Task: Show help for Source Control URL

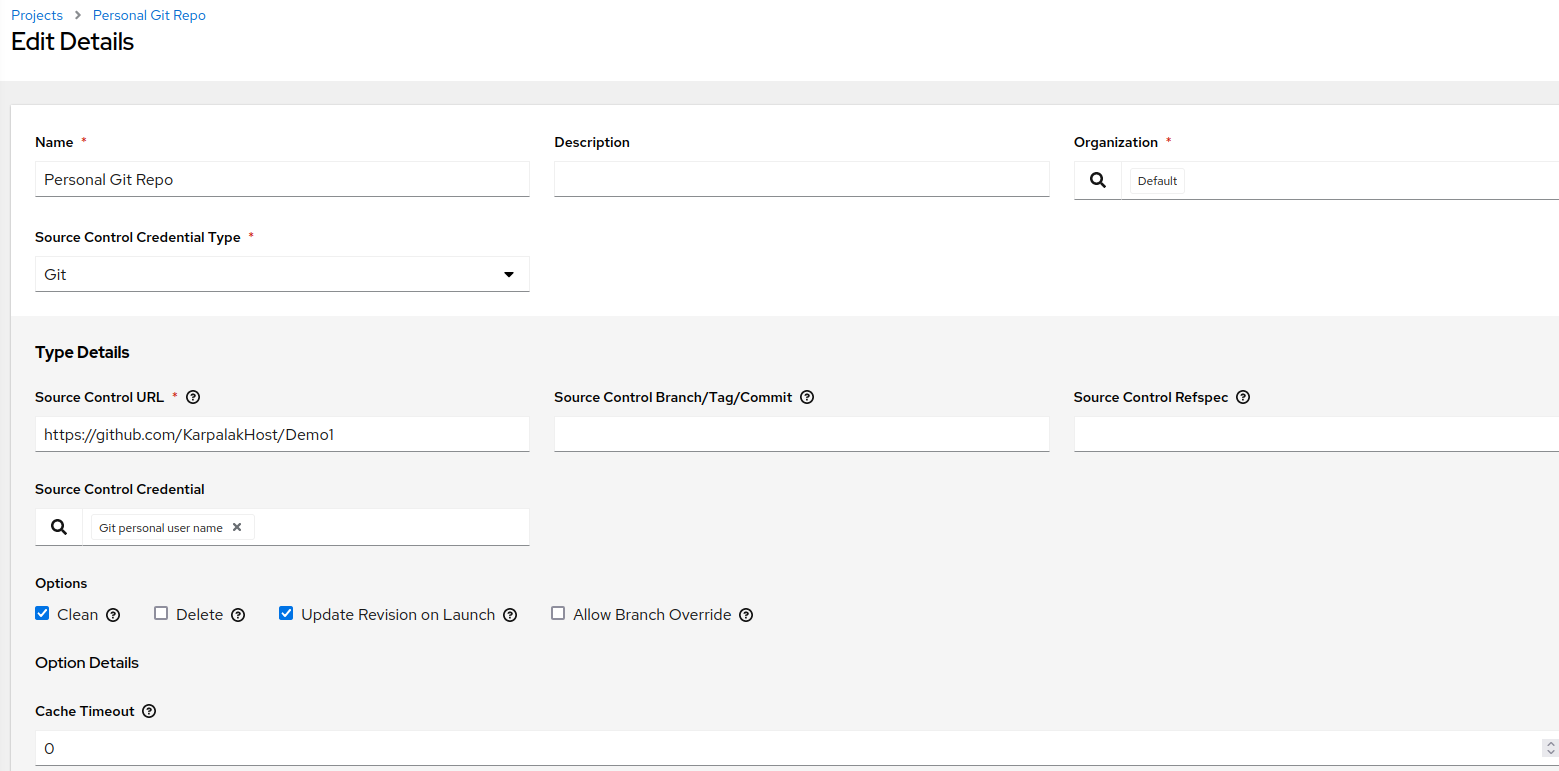Action: point(194,397)
